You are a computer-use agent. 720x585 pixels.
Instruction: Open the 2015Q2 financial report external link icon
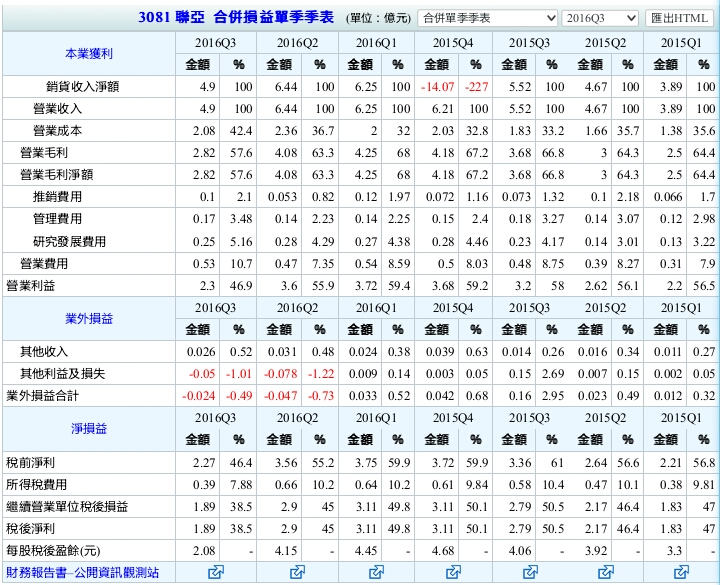tap(606, 572)
